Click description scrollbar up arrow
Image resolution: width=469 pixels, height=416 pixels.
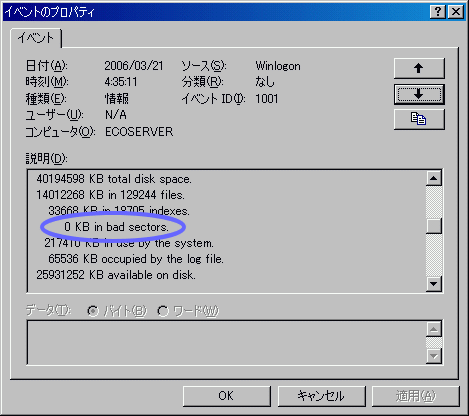[434, 178]
